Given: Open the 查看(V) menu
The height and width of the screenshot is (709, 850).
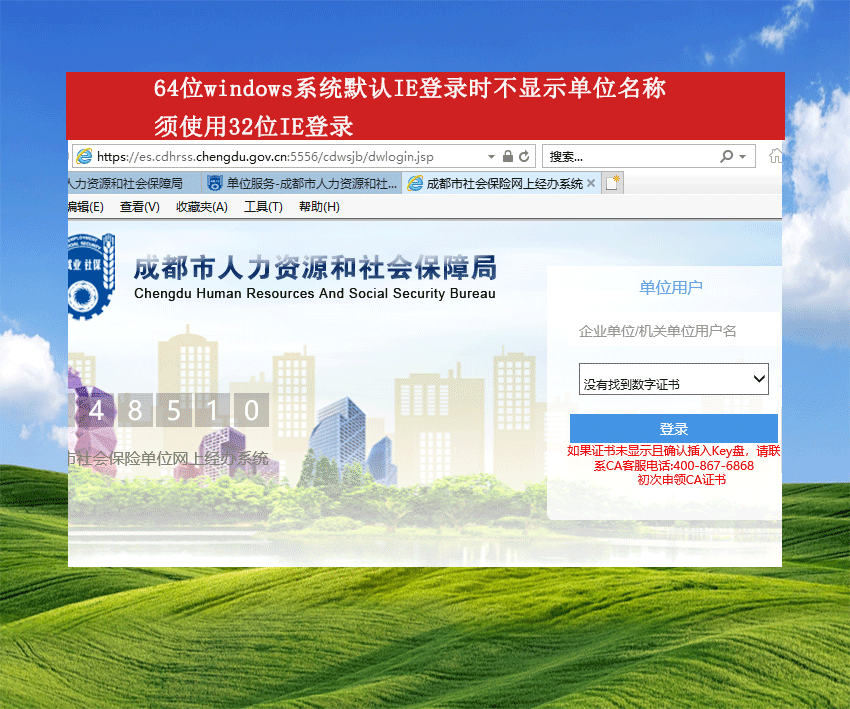Looking at the screenshot, I should pyautogui.click(x=139, y=207).
